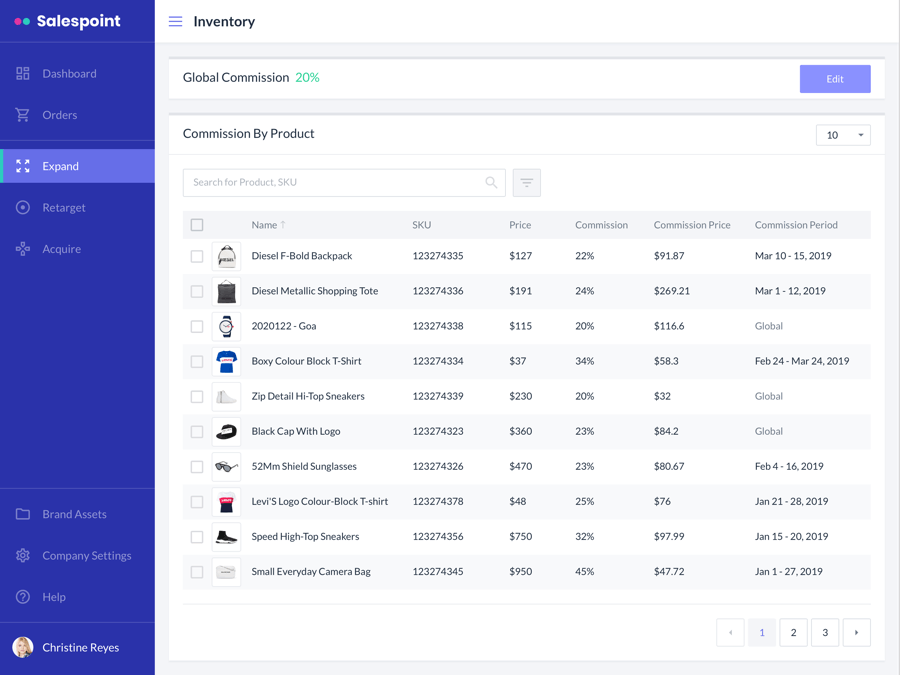Click the Salespoint logo
Screen dimensions: 900x675
[67, 21]
